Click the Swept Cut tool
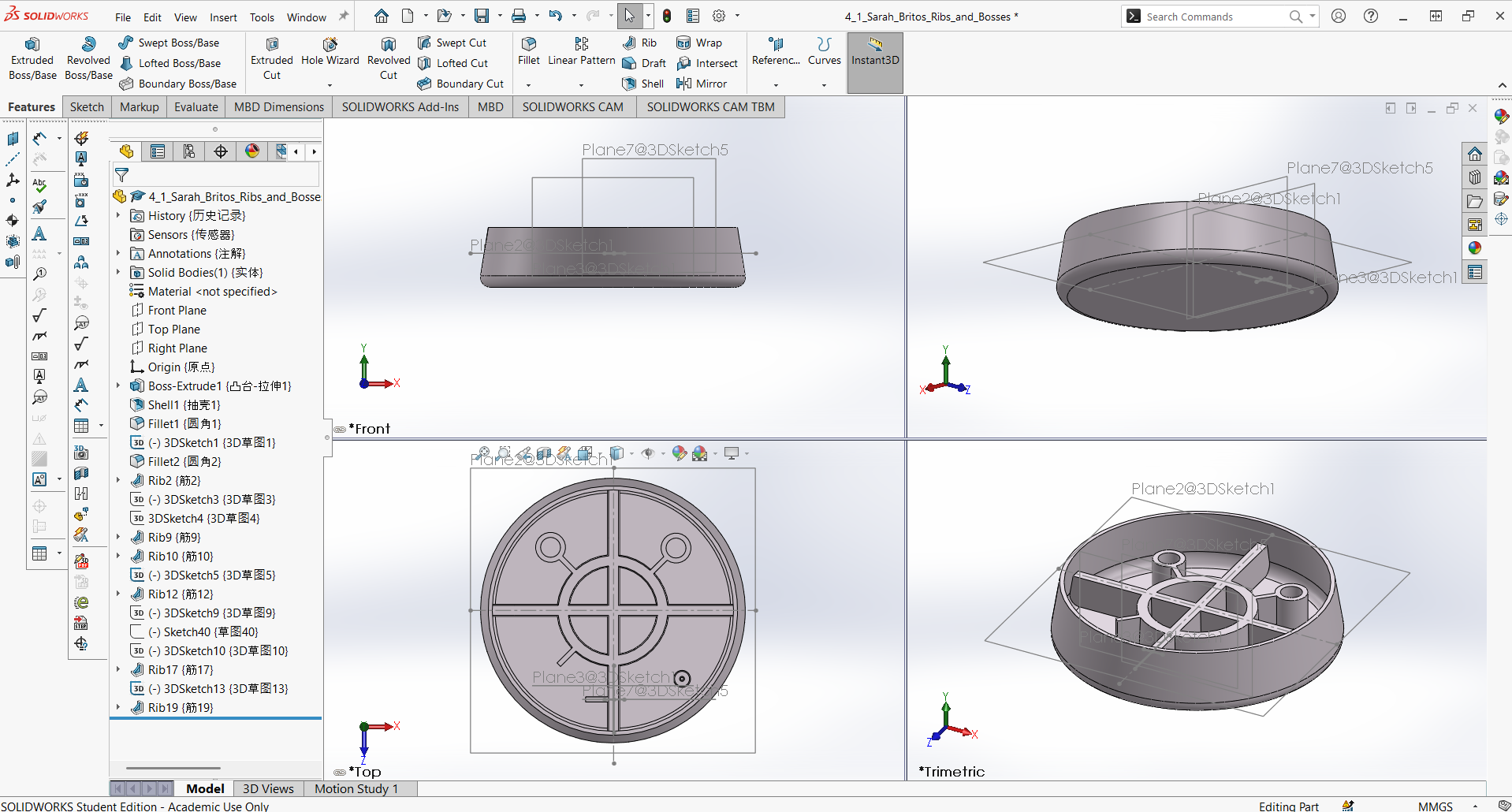The height and width of the screenshot is (812, 1512). [x=452, y=43]
